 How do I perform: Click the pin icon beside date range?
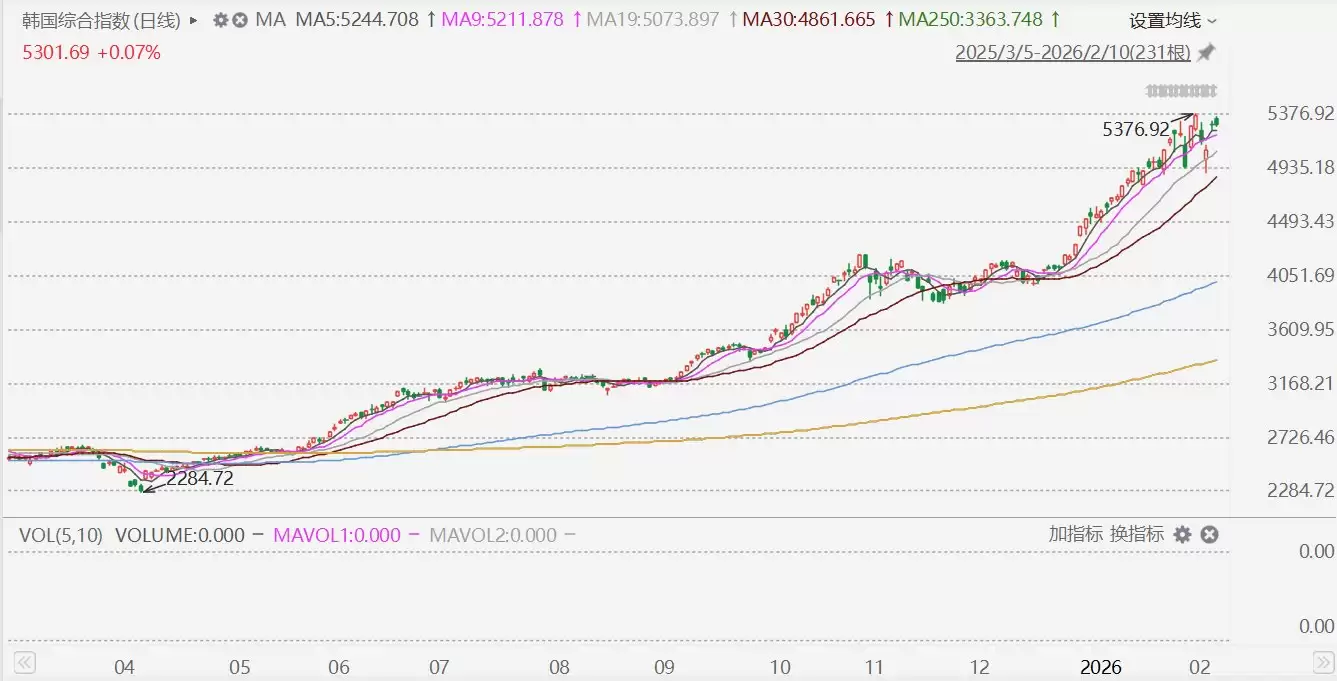click(1207, 52)
